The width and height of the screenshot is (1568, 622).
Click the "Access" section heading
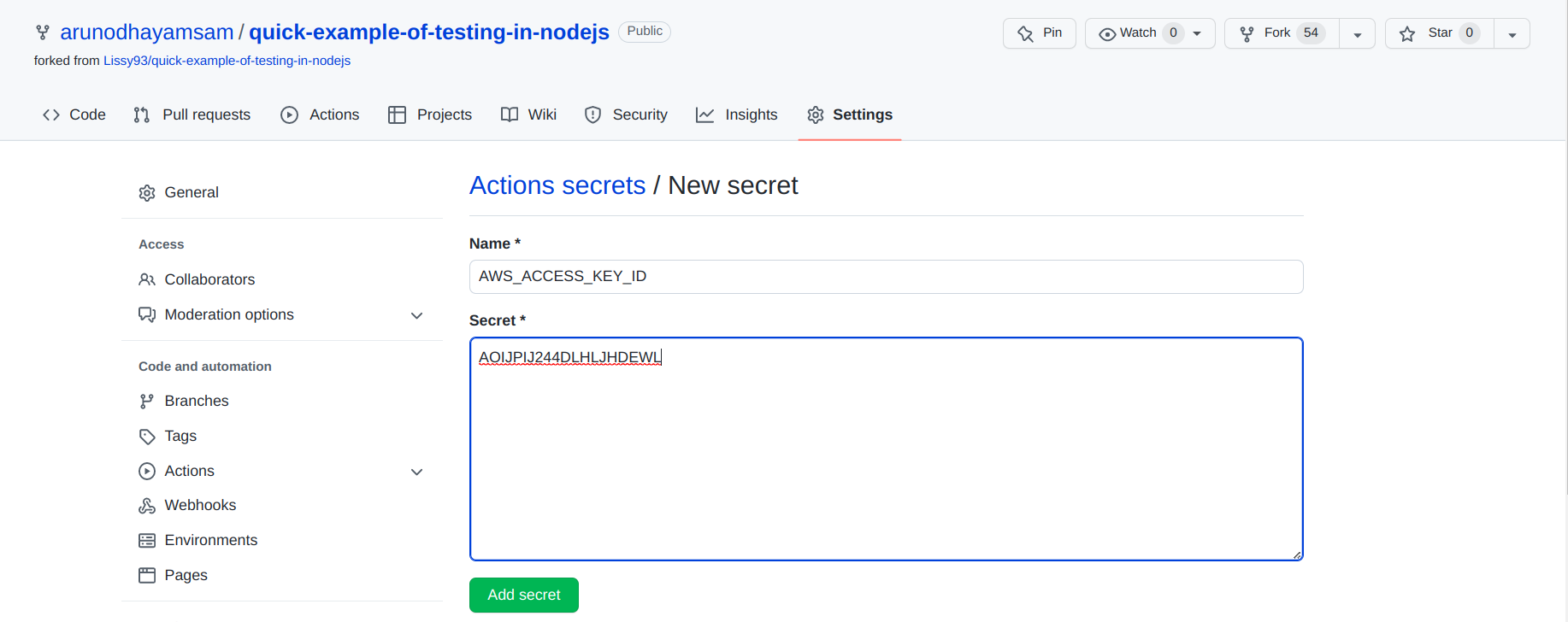[x=162, y=244]
